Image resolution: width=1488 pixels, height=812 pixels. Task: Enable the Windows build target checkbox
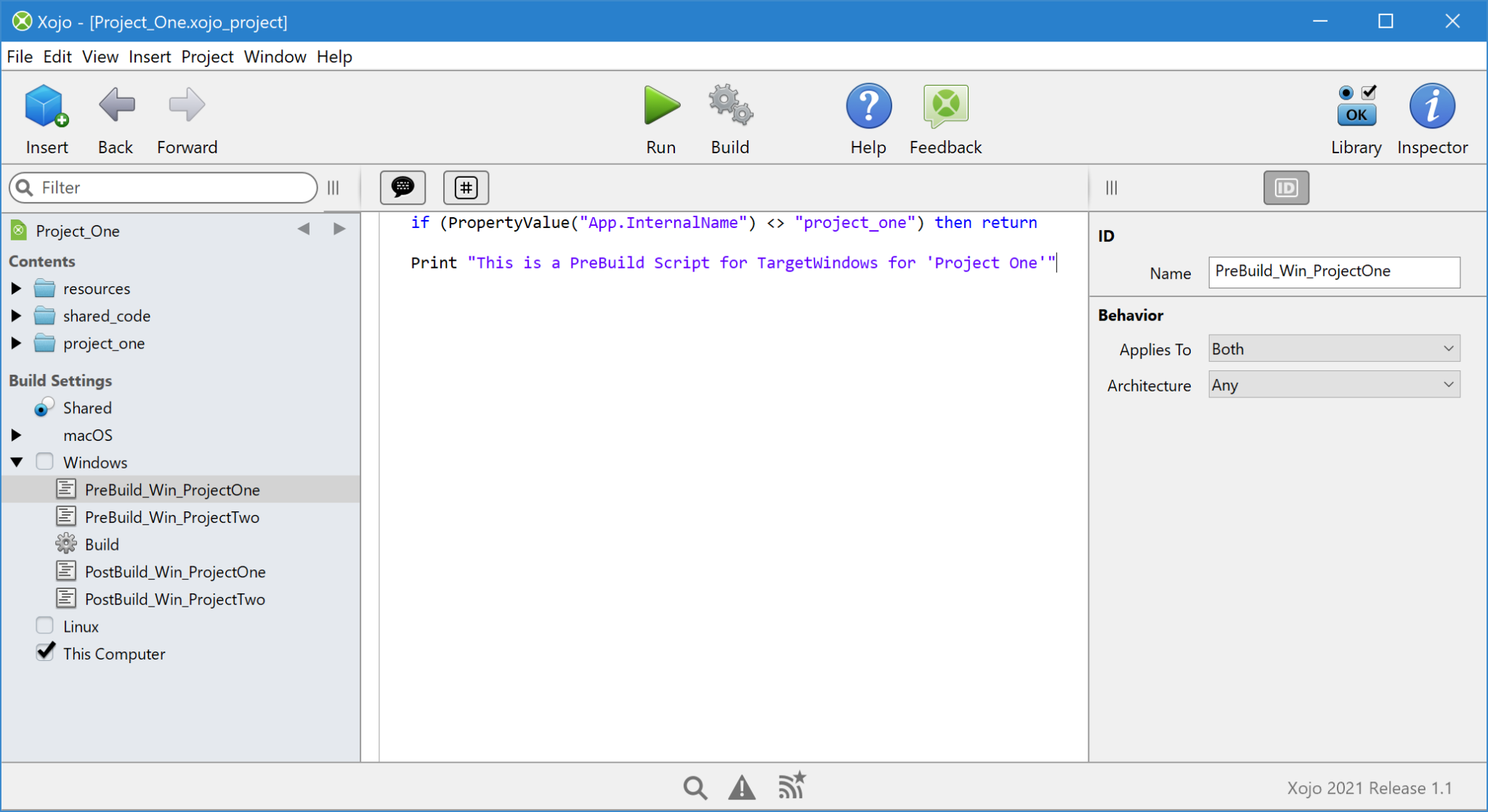pos(45,462)
